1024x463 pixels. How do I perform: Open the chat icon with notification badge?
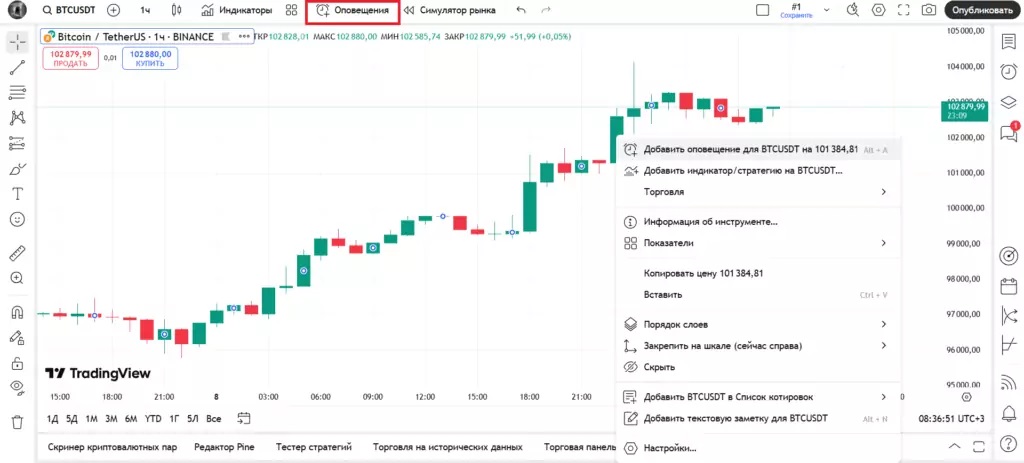click(1009, 133)
